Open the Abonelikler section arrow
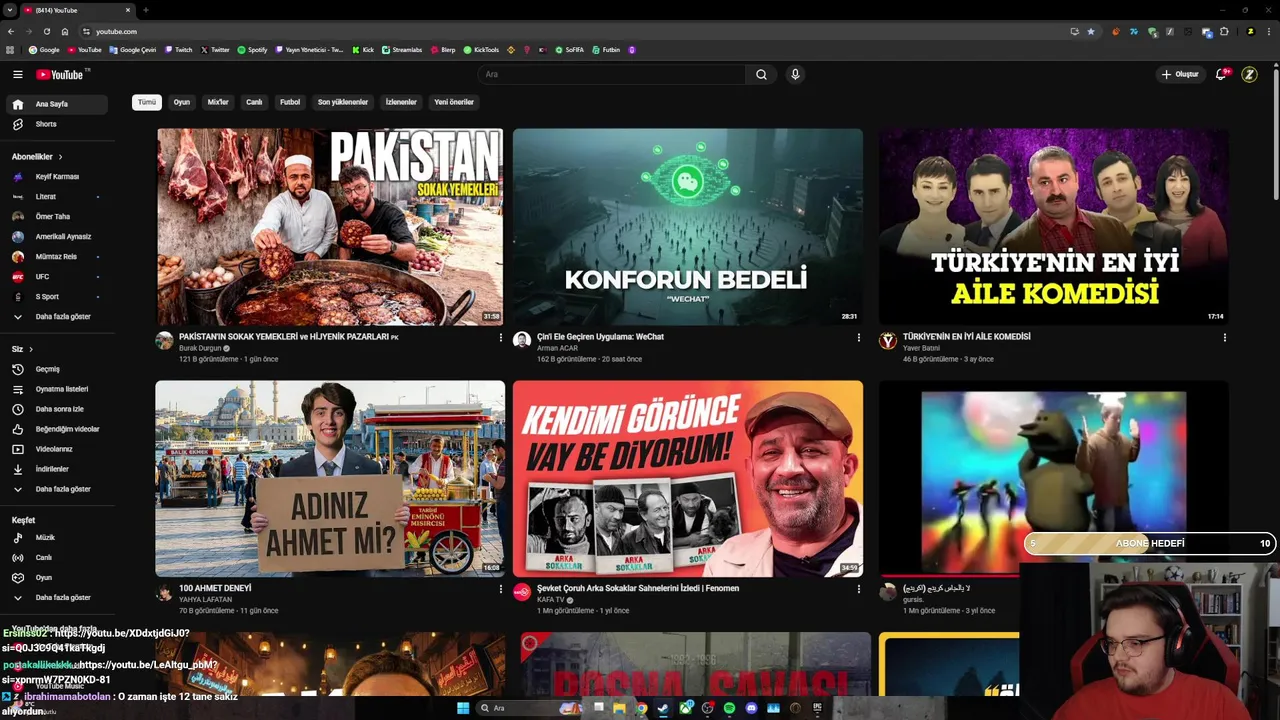The width and height of the screenshot is (1280, 720). (x=60, y=157)
